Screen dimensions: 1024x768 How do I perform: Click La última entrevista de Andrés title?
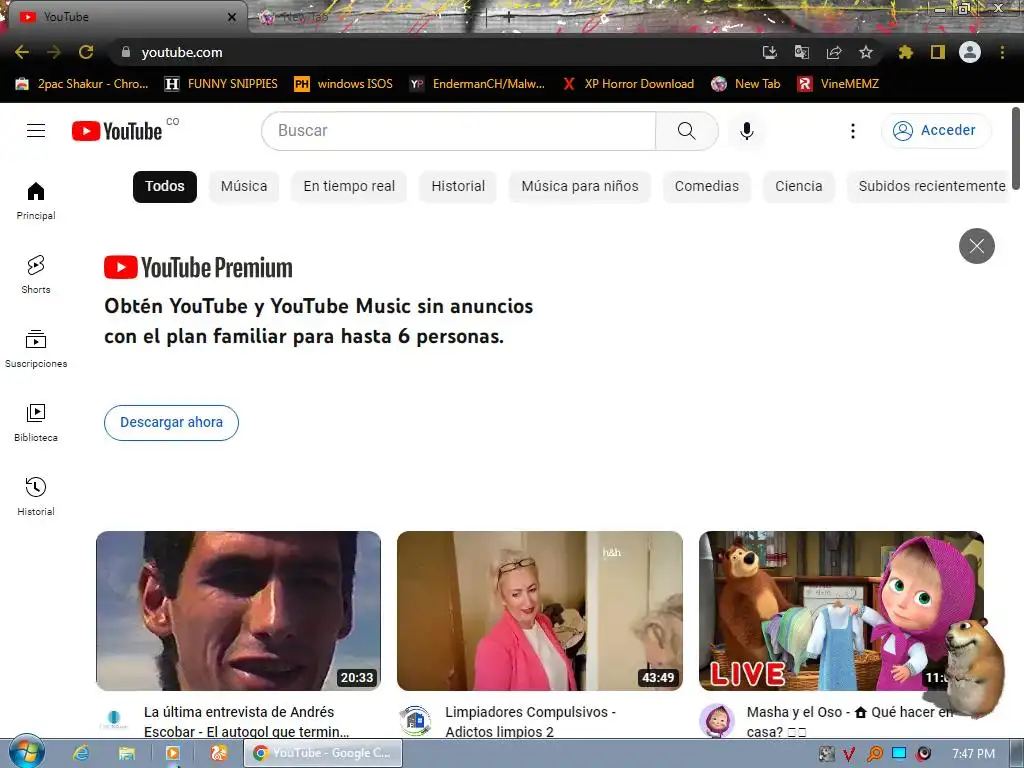(247, 722)
